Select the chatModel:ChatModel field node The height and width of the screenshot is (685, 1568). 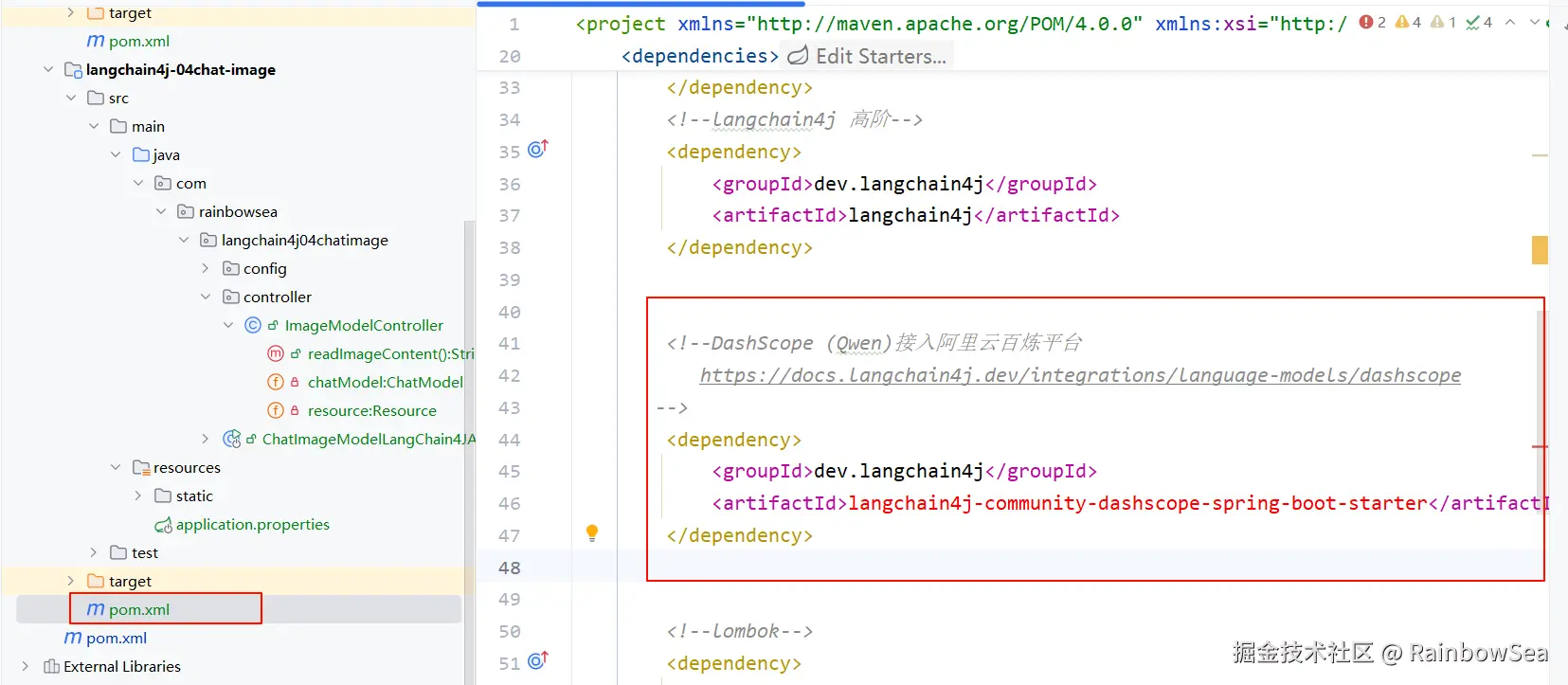coord(386,382)
